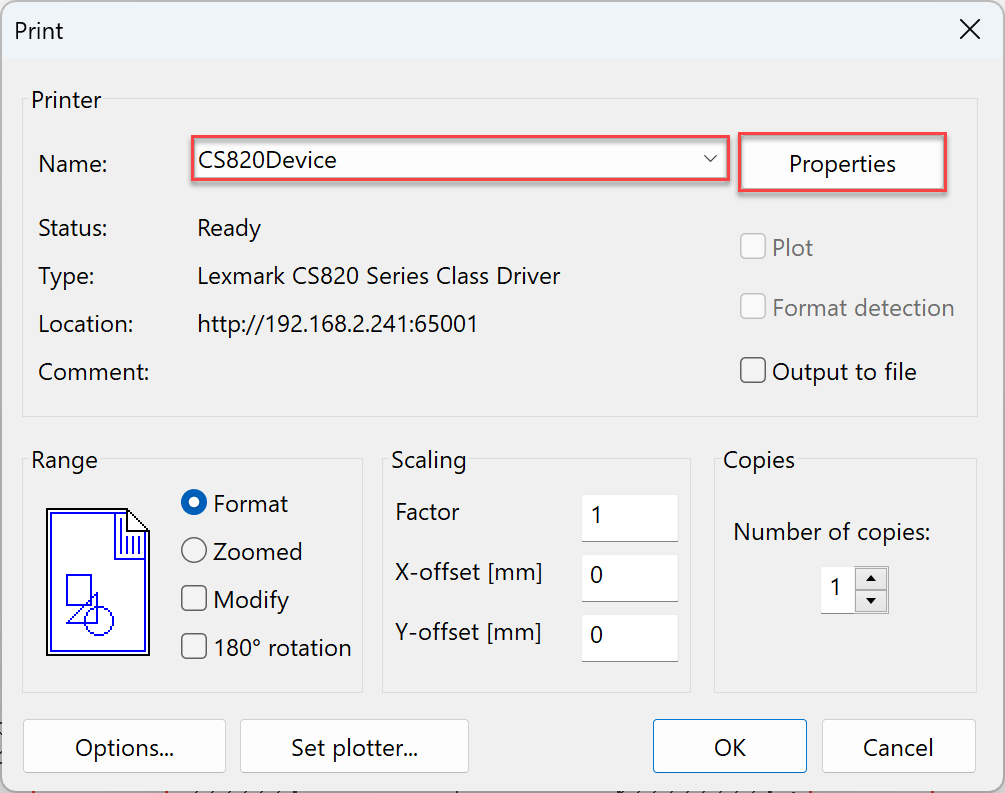
Task: Enable the Modify checkbox
Action: (x=194, y=599)
